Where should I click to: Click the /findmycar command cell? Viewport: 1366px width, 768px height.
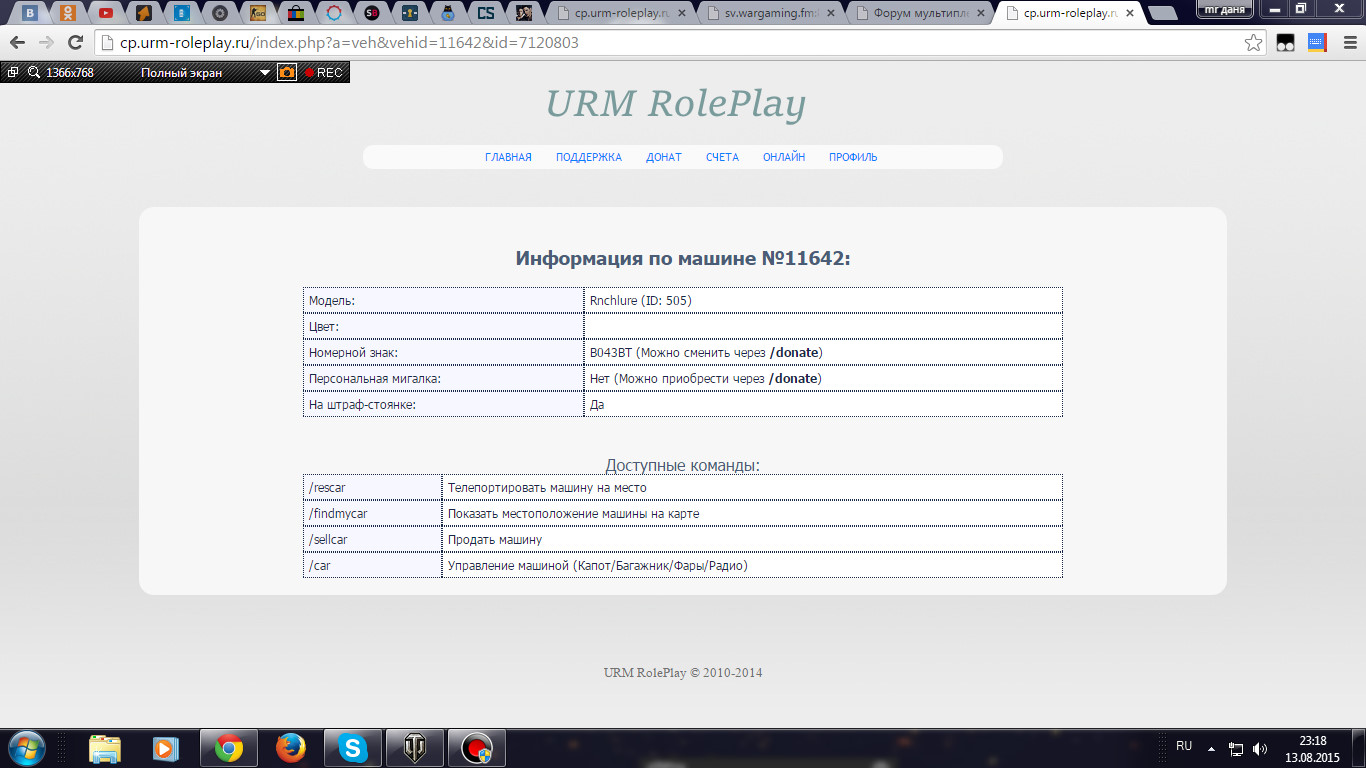tap(373, 513)
